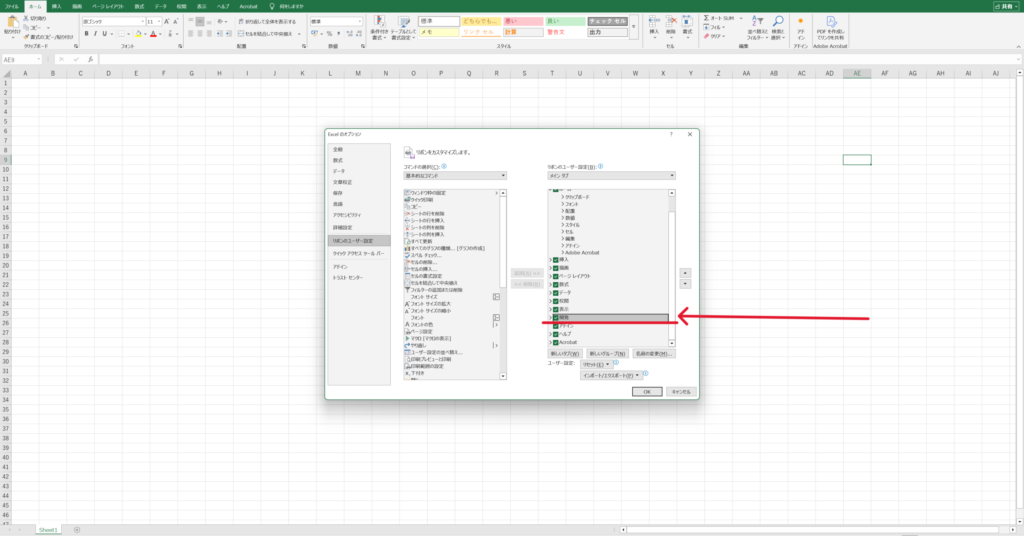Click the Italic formatting icon
The height and width of the screenshot is (536, 1024).
click(x=96, y=33)
